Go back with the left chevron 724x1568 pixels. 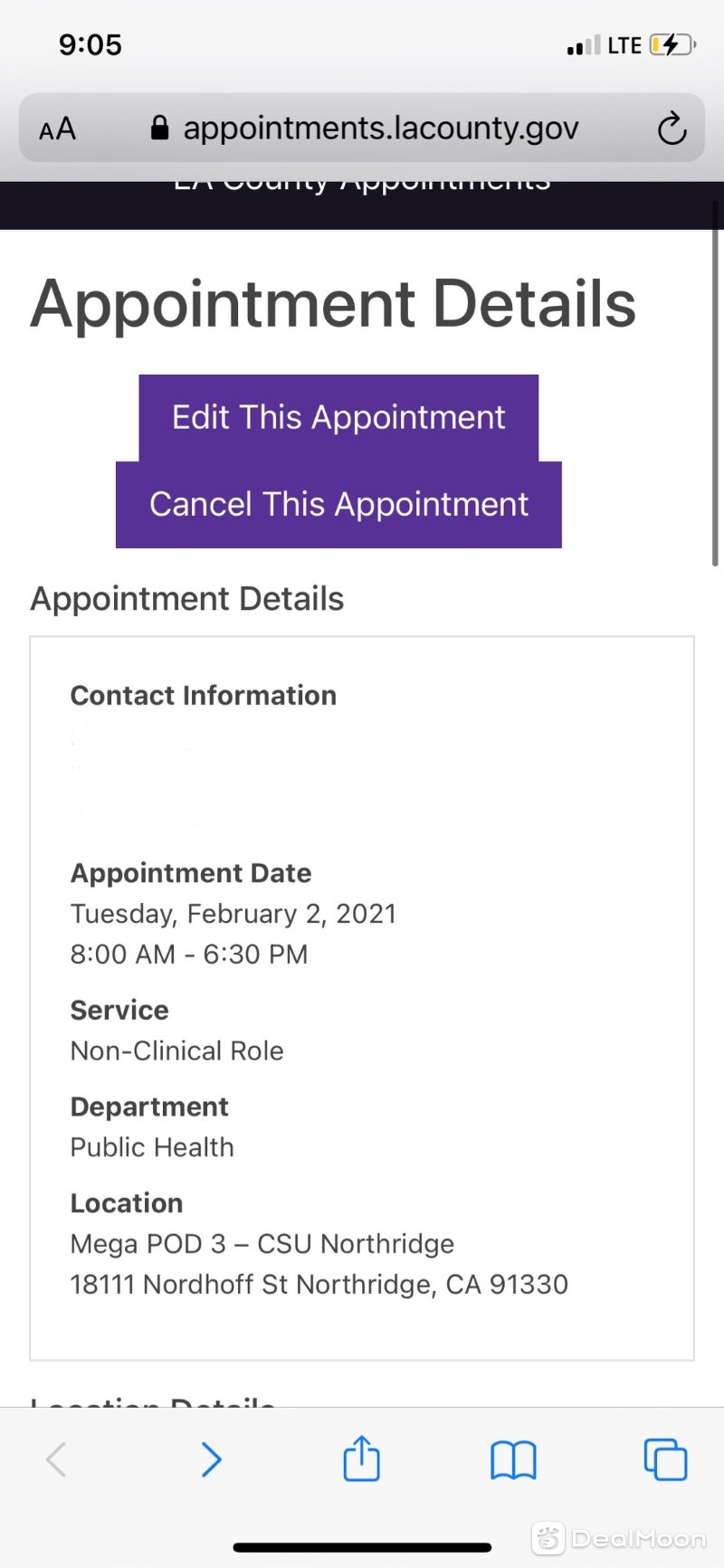pos(56,1459)
